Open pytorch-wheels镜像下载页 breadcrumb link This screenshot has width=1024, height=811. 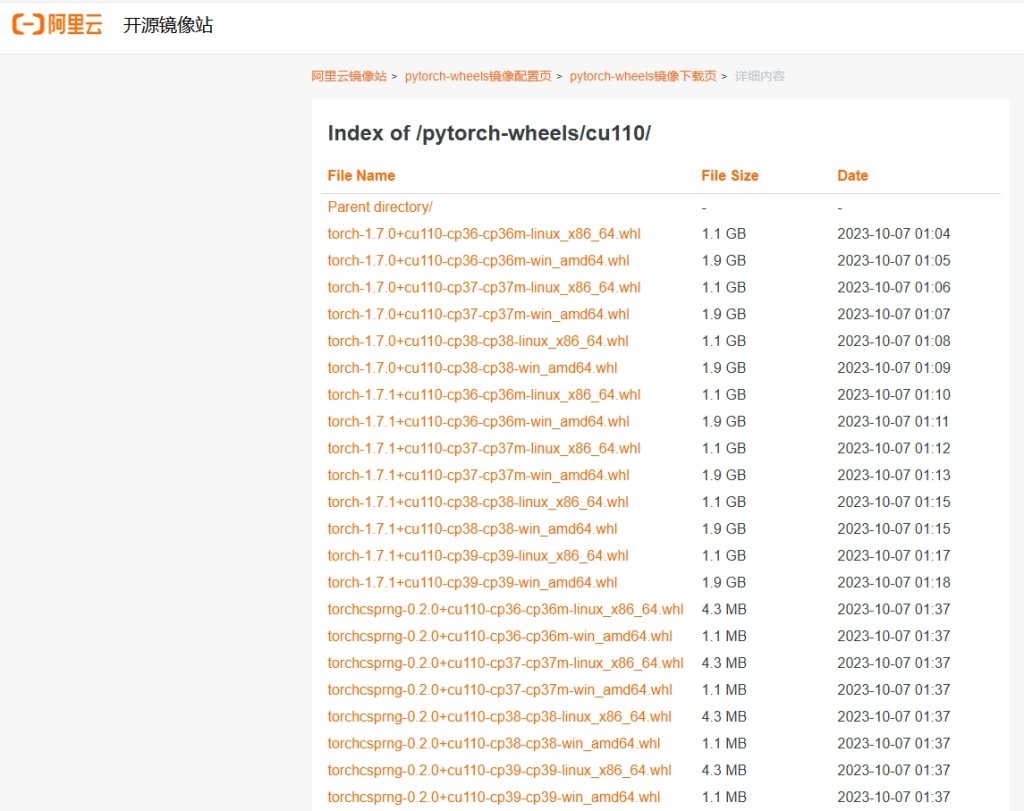pyautogui.click(x=643, y=76)
